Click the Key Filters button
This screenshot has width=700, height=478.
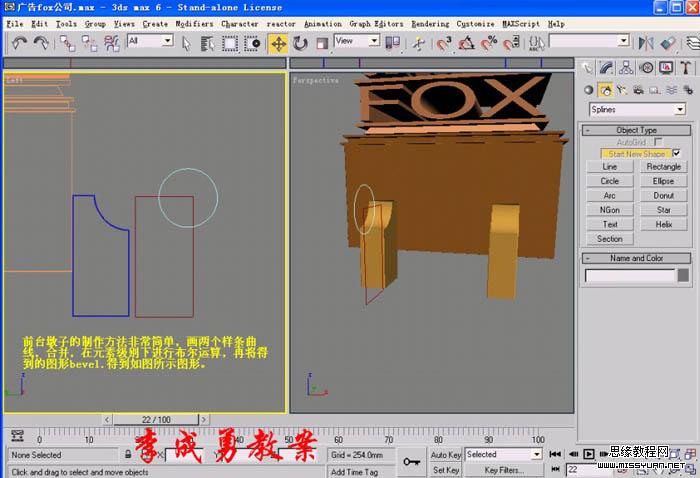(x=504, y=470)
